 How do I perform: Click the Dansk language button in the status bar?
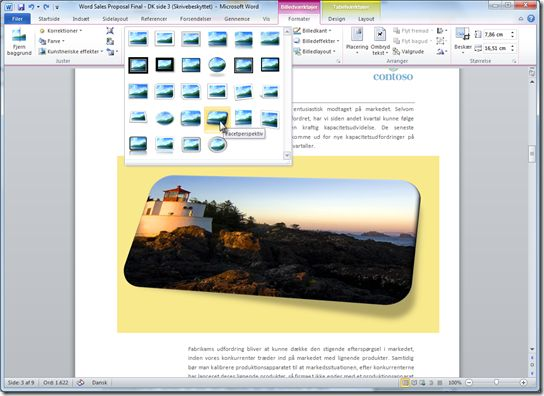pos(100,382)
